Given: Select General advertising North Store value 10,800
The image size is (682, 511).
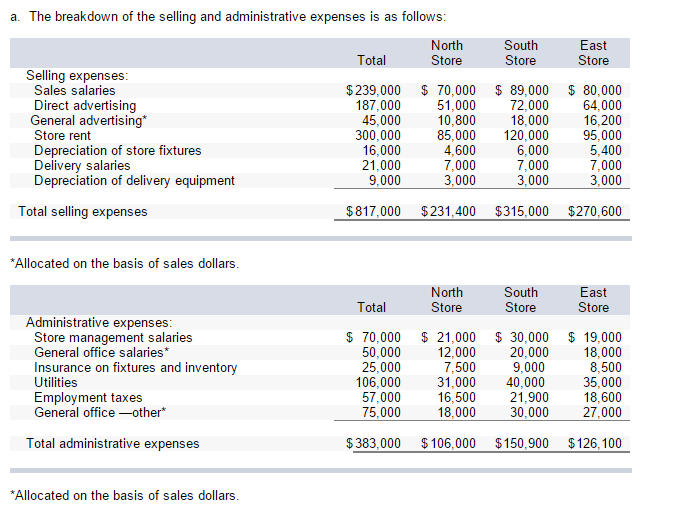Looking at the screenshot, I should [456, 120].
